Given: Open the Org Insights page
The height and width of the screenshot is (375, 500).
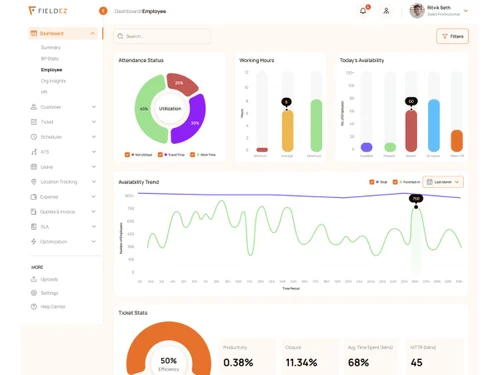Looking at the screenshot, I should click(53, 81).
